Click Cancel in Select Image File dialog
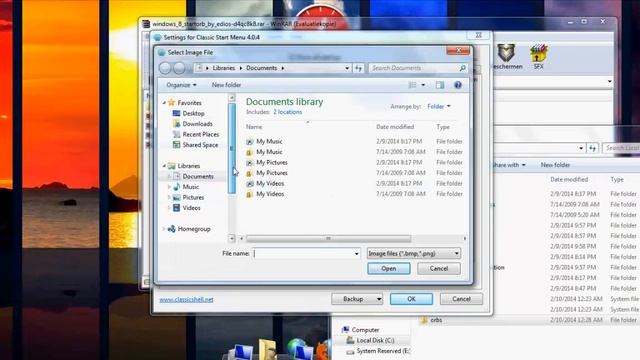Screen dimensions: 640x360 pyautogui.click(x=439, y=269)
